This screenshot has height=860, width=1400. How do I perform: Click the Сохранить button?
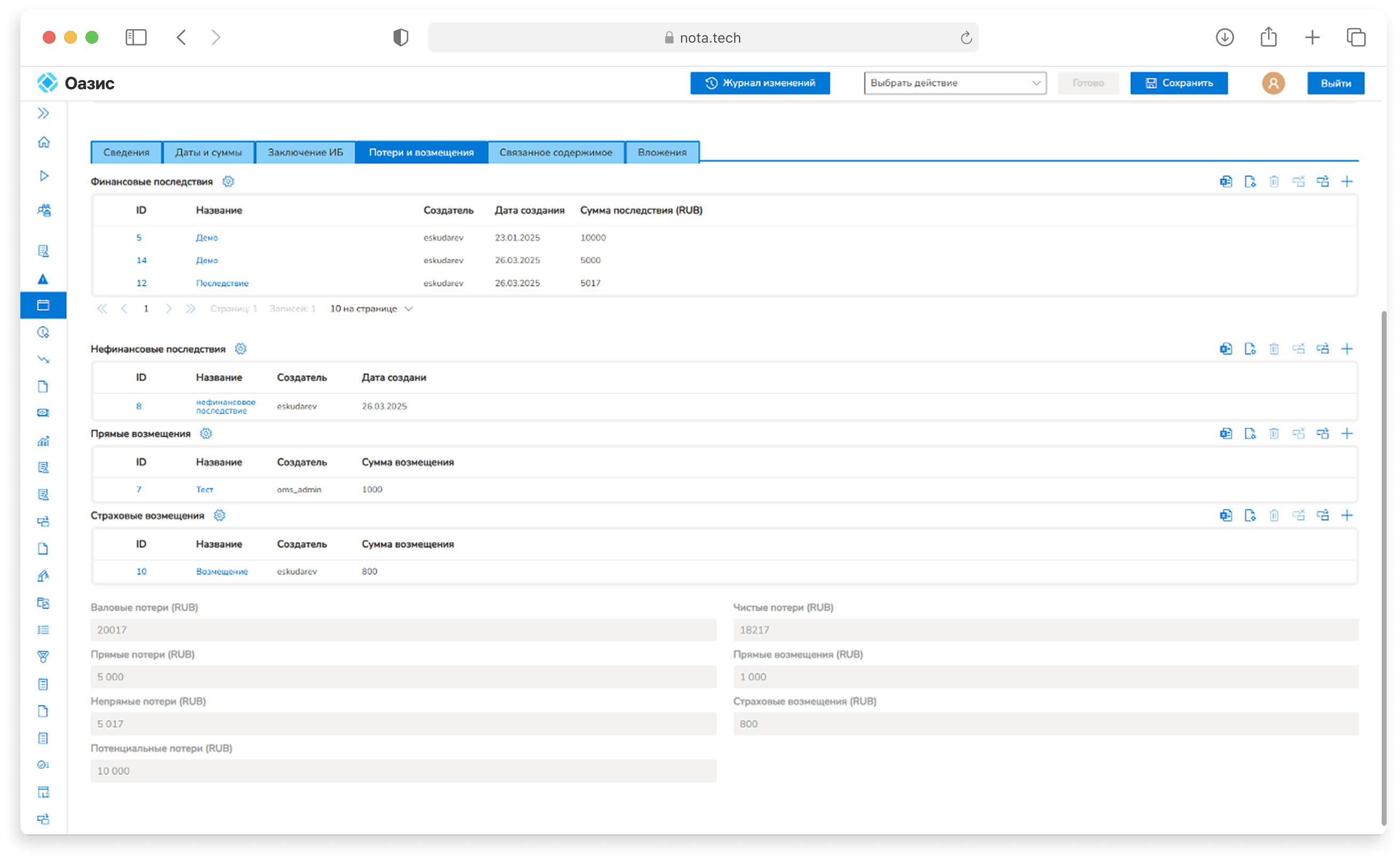point(1178,83)
